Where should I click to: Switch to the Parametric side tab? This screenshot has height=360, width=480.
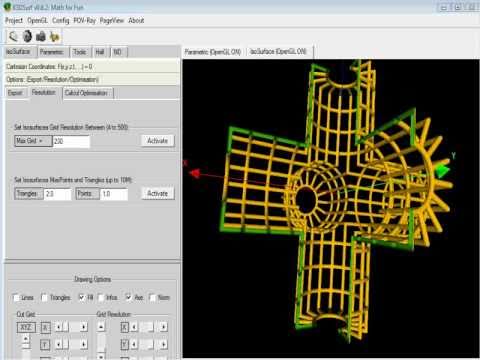pos(52,52)
